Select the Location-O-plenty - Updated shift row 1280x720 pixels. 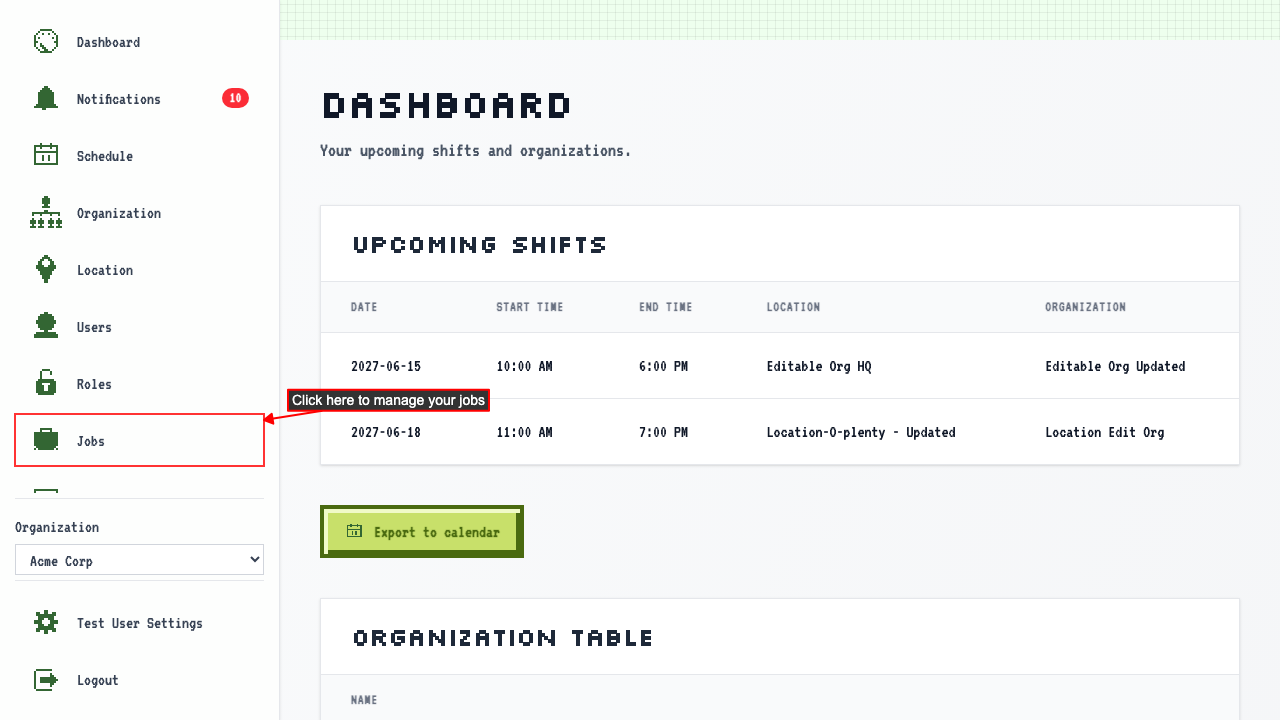[x=780, y=432]
